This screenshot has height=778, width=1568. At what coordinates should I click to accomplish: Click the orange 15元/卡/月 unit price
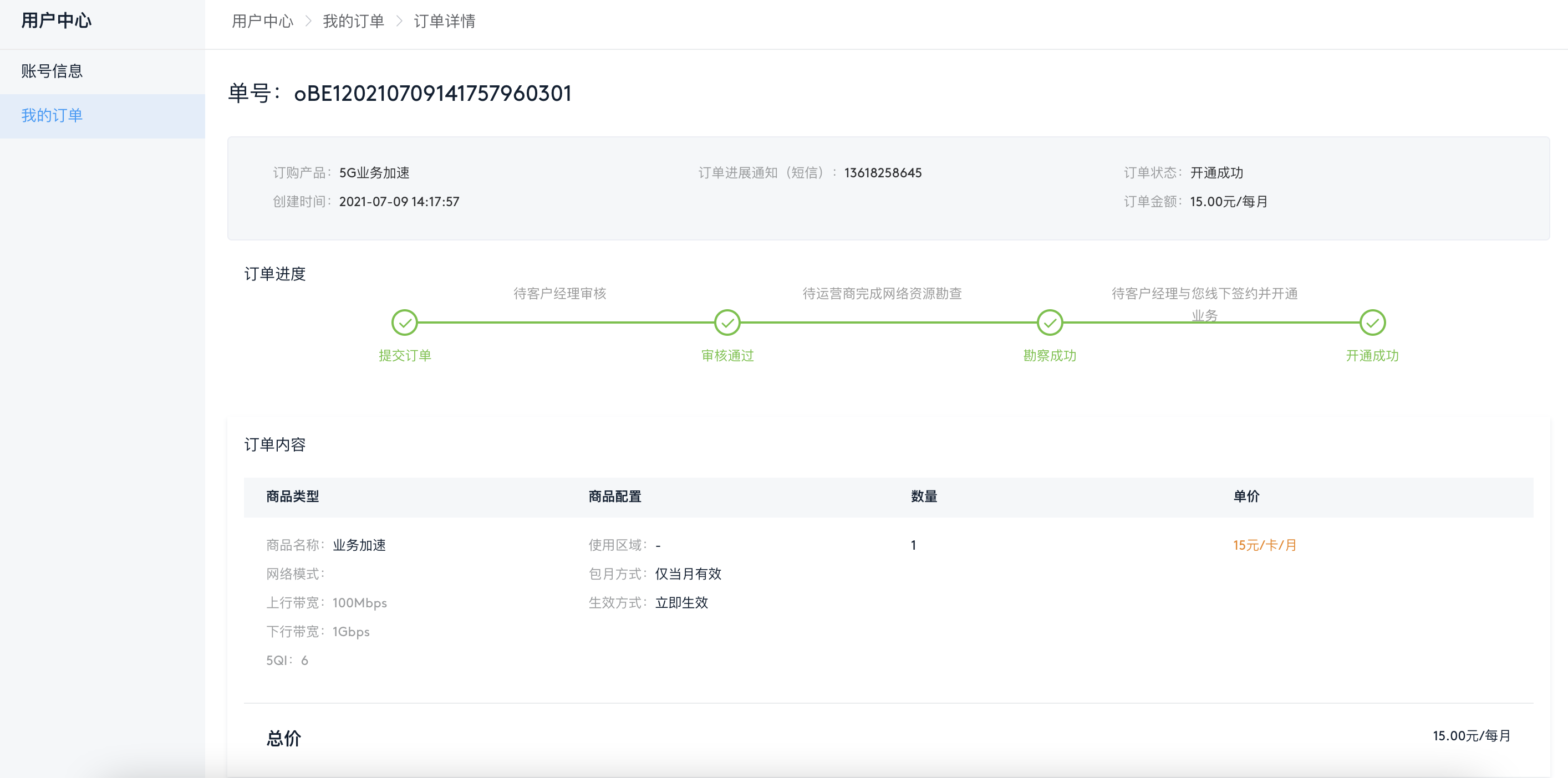click(1264, 545)
